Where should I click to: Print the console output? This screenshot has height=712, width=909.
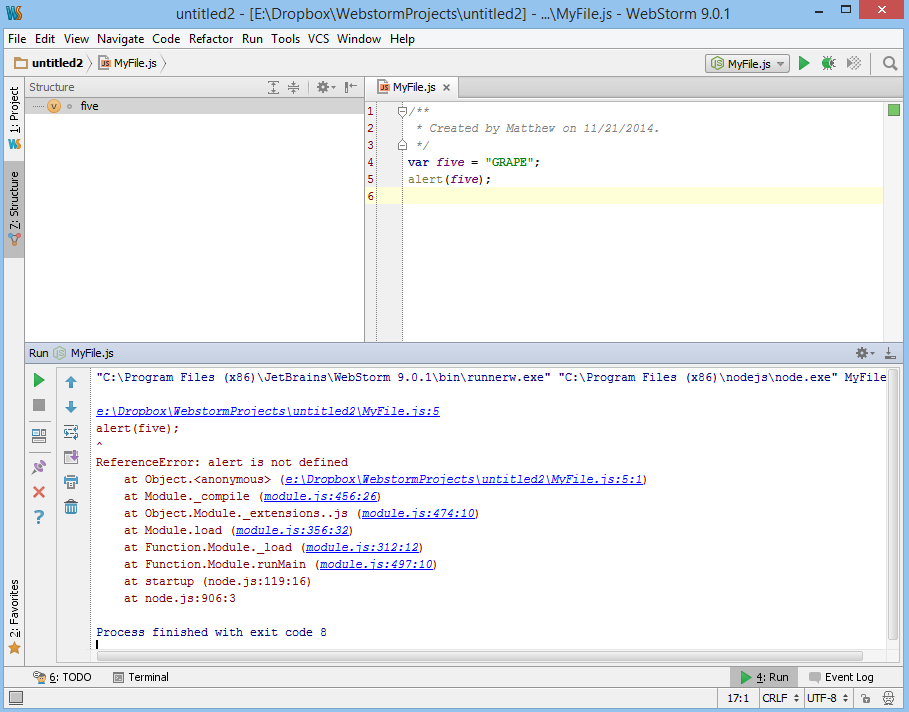[x=71, y=482]
